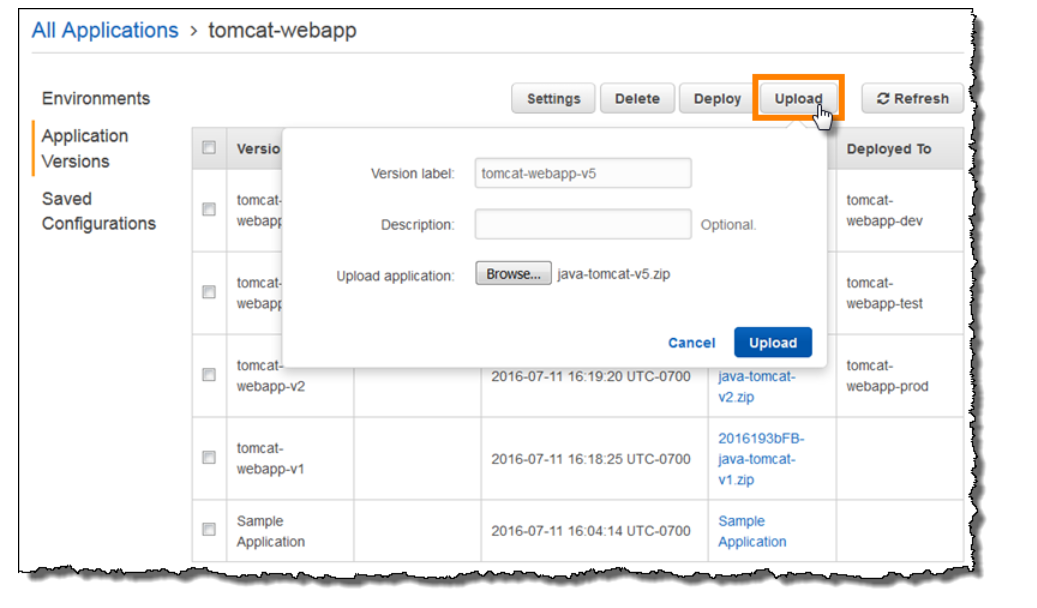This screenshot has width=1037, height=608.
Task: Select Application Versions in the sidebar
Action: click(x=85, y=148)
